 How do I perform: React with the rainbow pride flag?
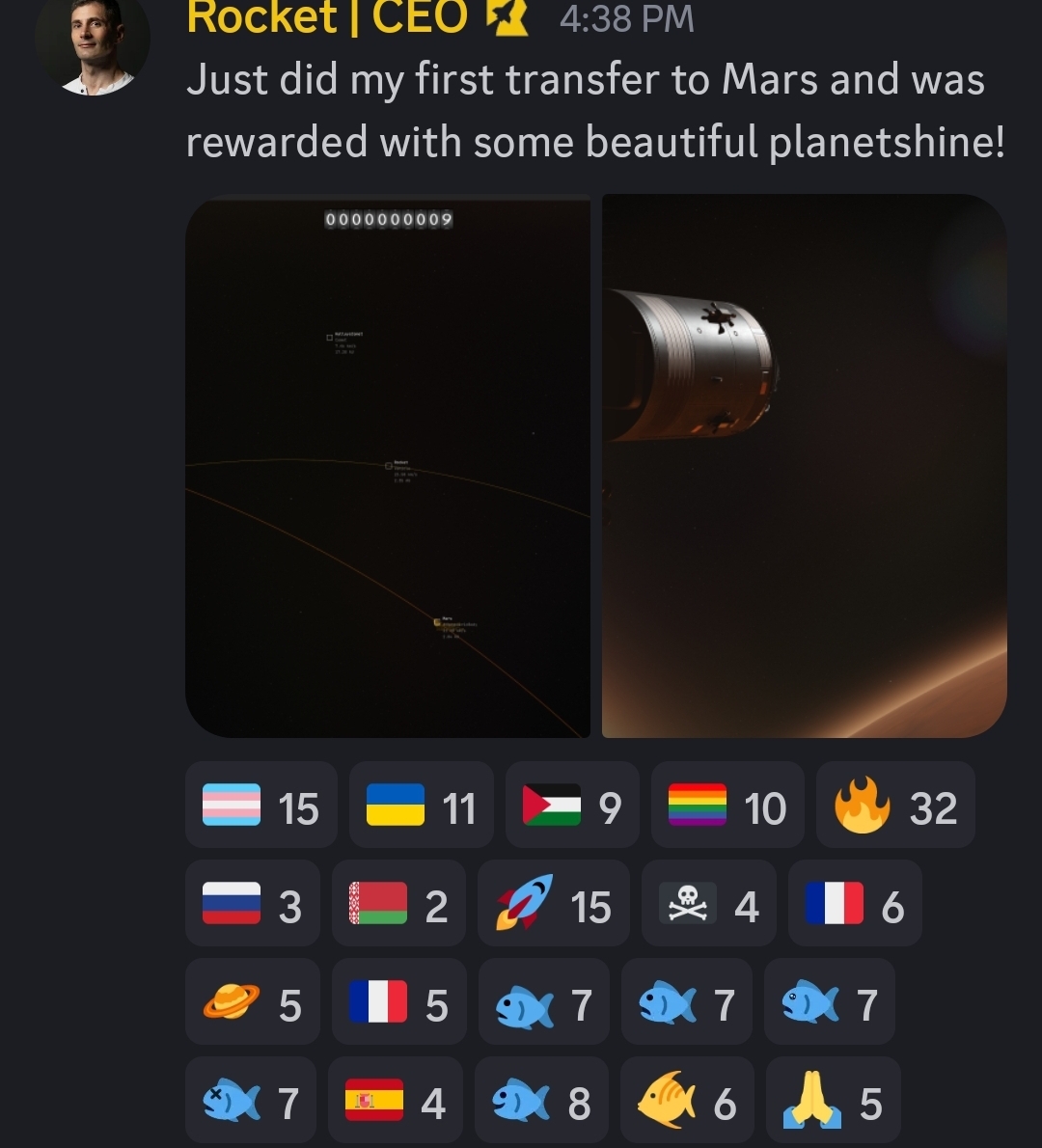(727, 805)
